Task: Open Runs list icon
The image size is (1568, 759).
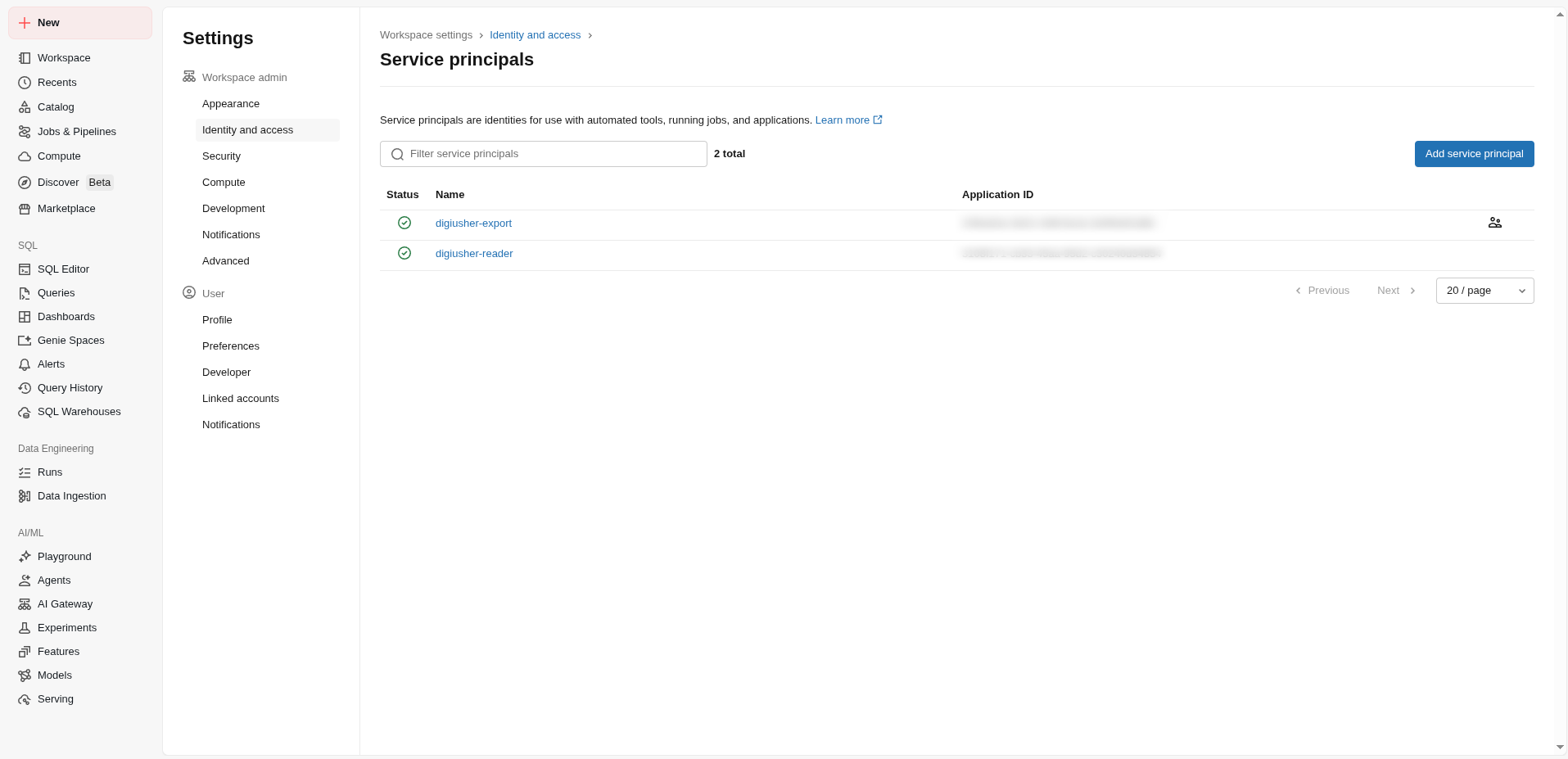Action: click(25, 472)
